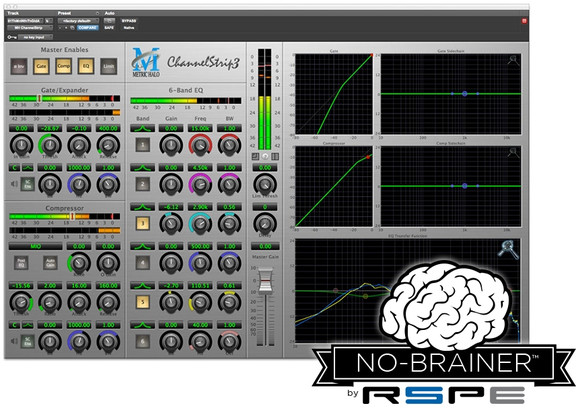Click band 3 gain knob

tap(171, 223)
